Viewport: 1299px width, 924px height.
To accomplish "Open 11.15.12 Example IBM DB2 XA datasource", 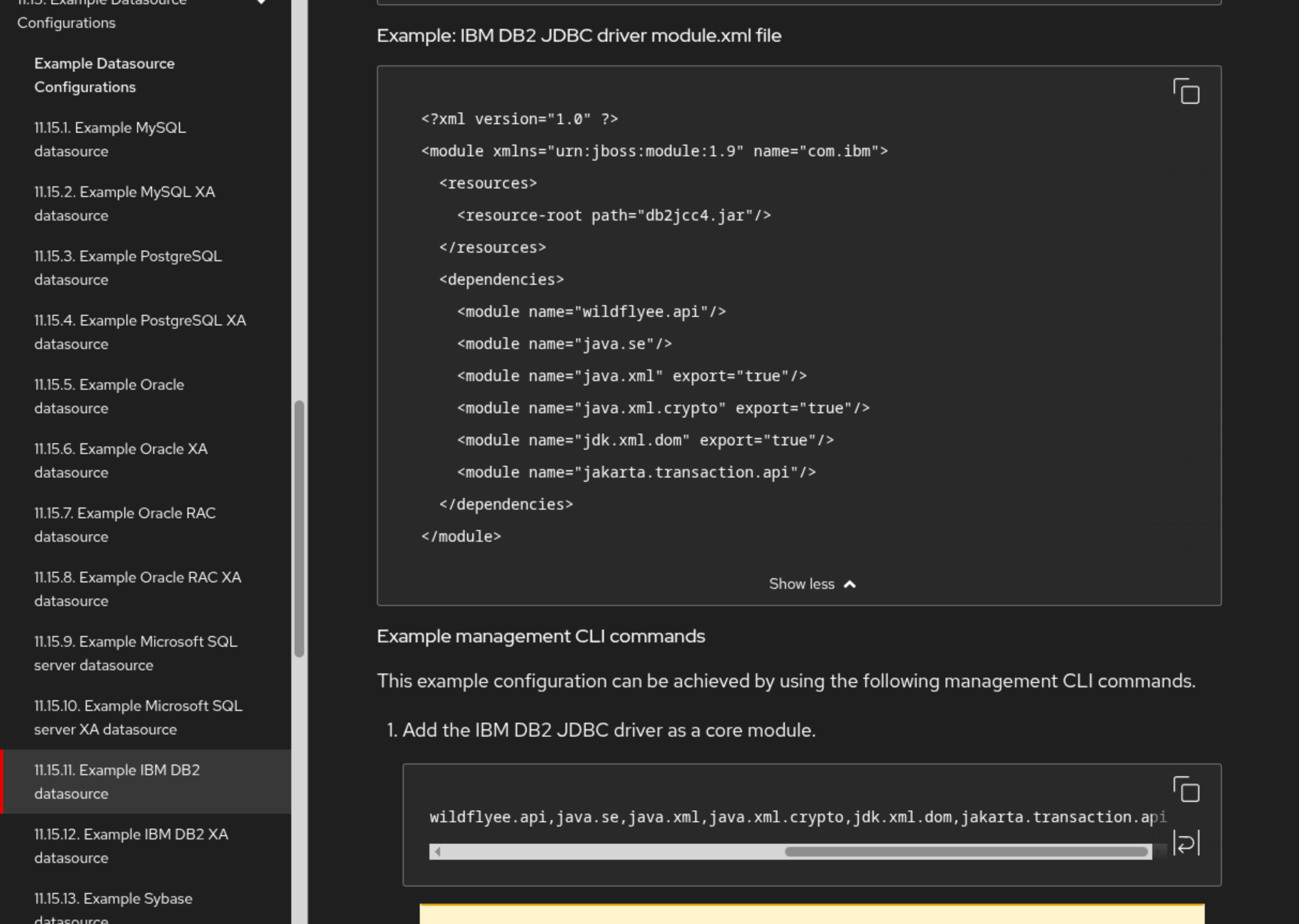I will tap(131, 846).
